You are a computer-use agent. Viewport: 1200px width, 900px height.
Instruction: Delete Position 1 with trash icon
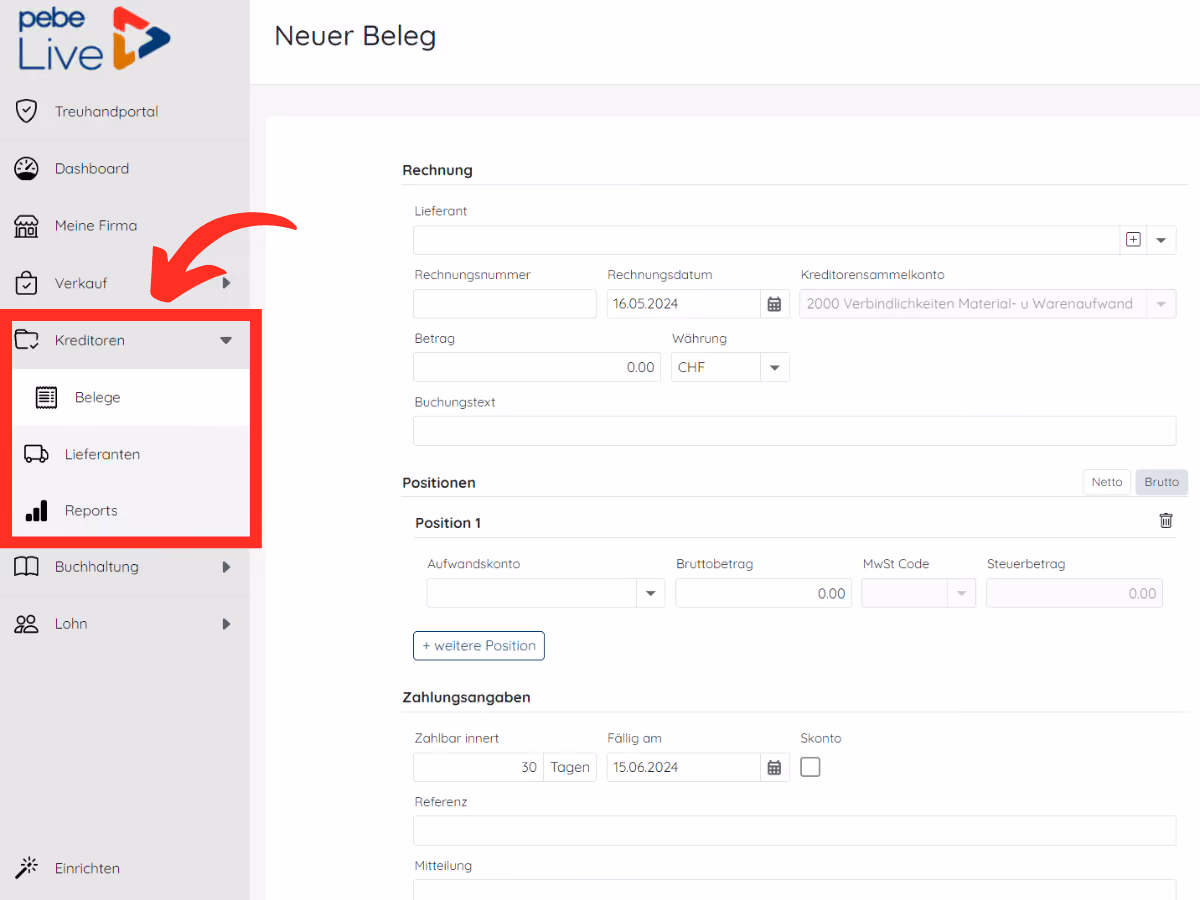pos(1166,521)
